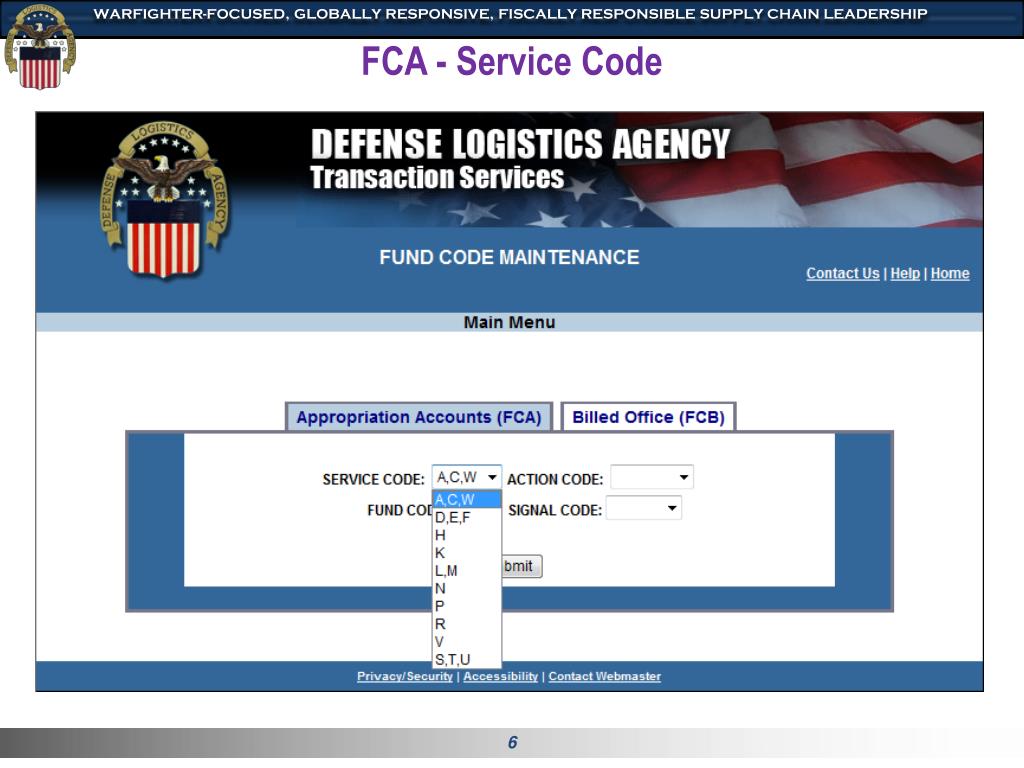Follow the Privacy/Security footer link
Image resolution: width=1024 pixels, height=768 pixels.
point(404,676)
